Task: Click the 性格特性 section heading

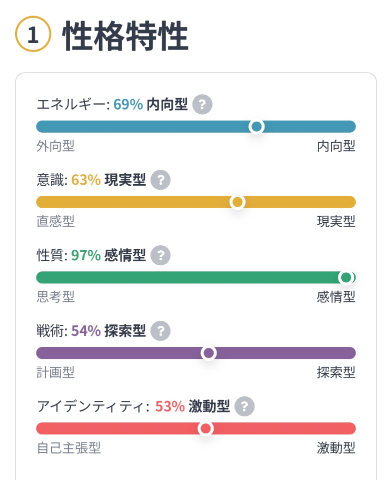Action: point(126,36)
